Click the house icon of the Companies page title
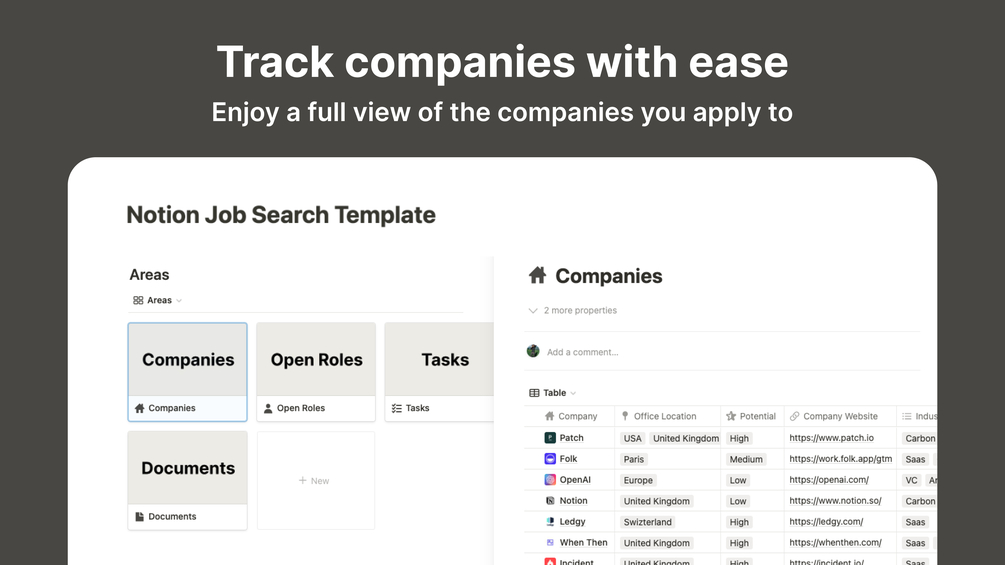This screenshot has height=565, width=1005. coord(538,275)
